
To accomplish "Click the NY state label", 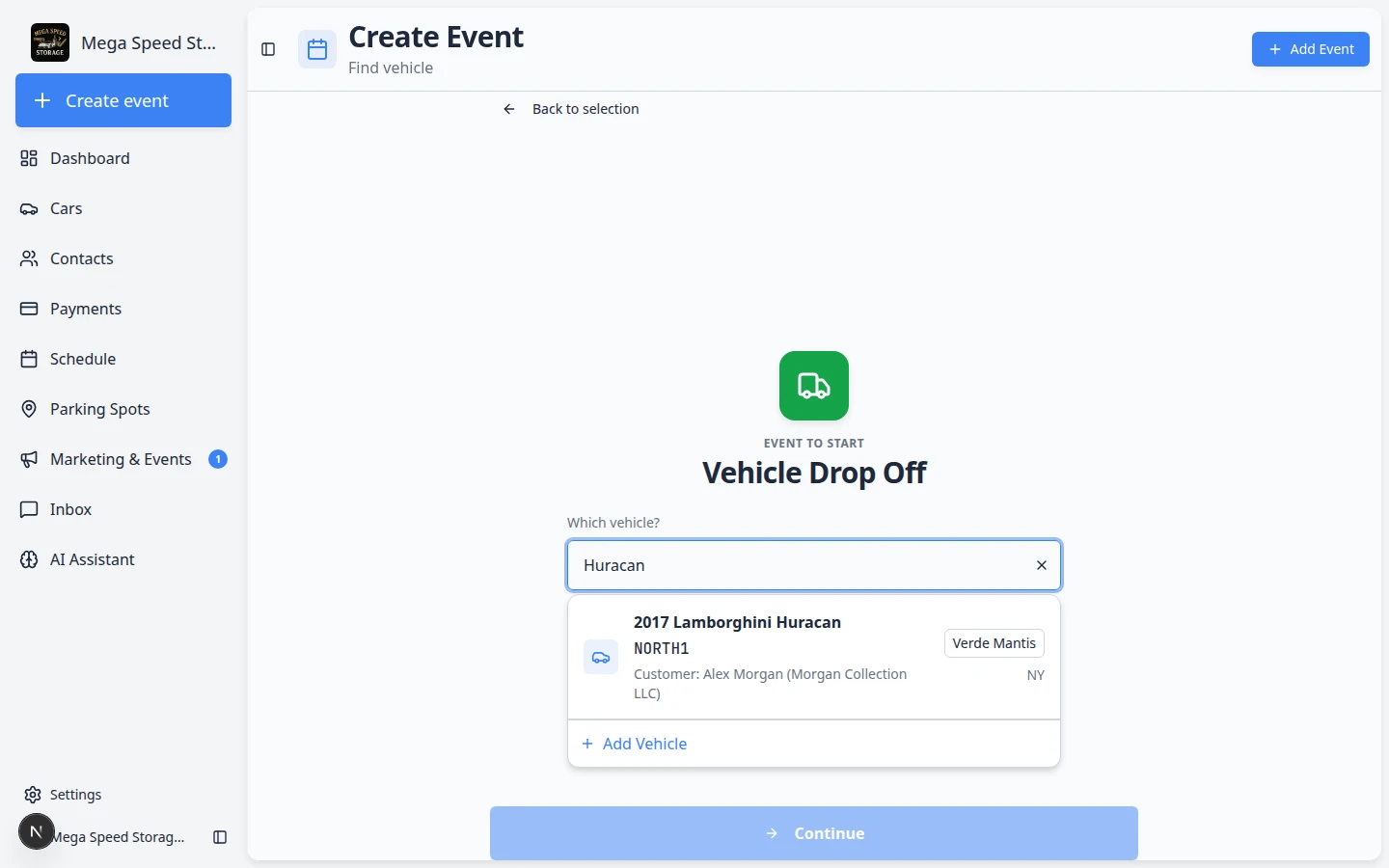I will [1036, 675].
